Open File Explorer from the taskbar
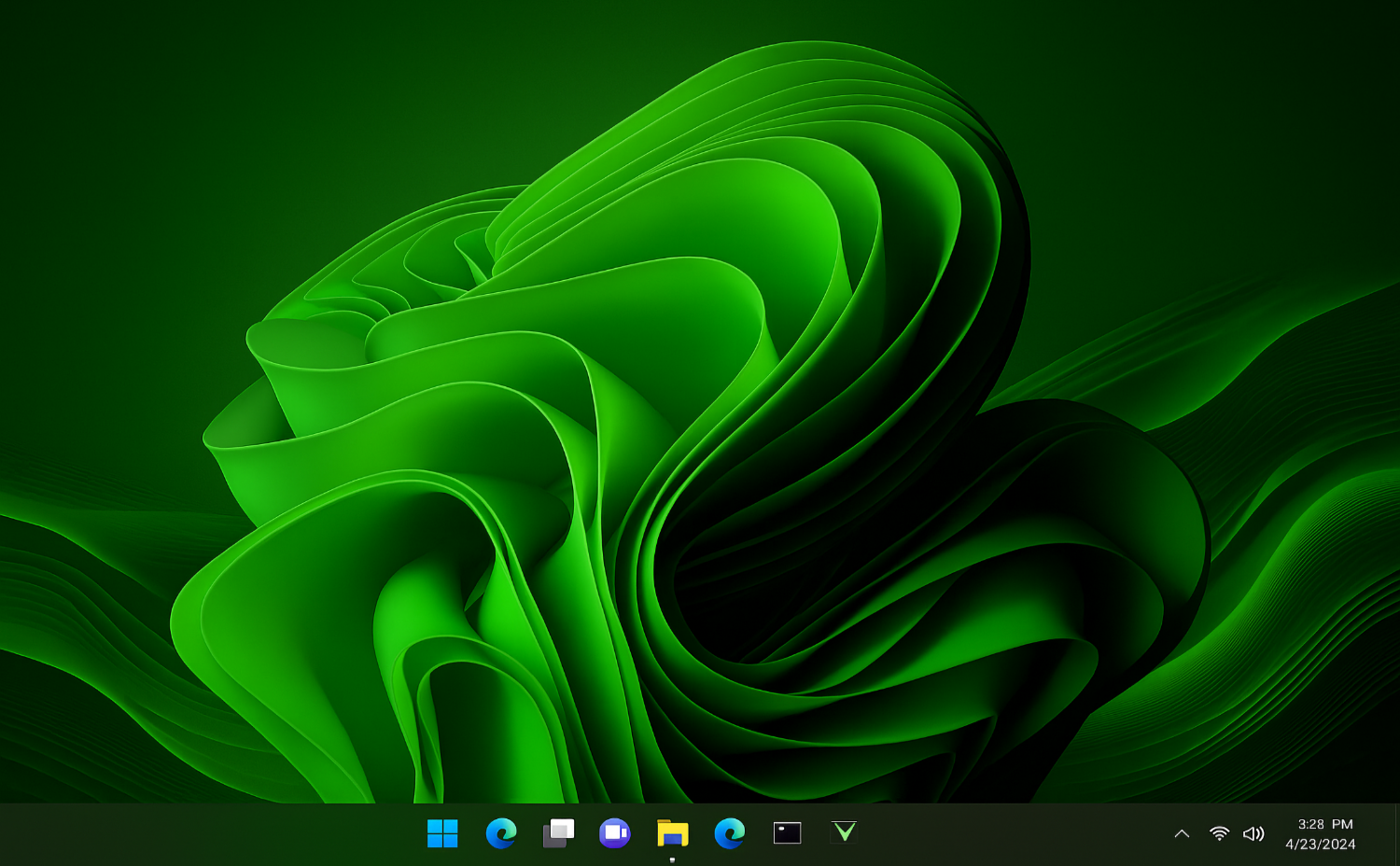 pyautogui.click(x=673, y=833)
